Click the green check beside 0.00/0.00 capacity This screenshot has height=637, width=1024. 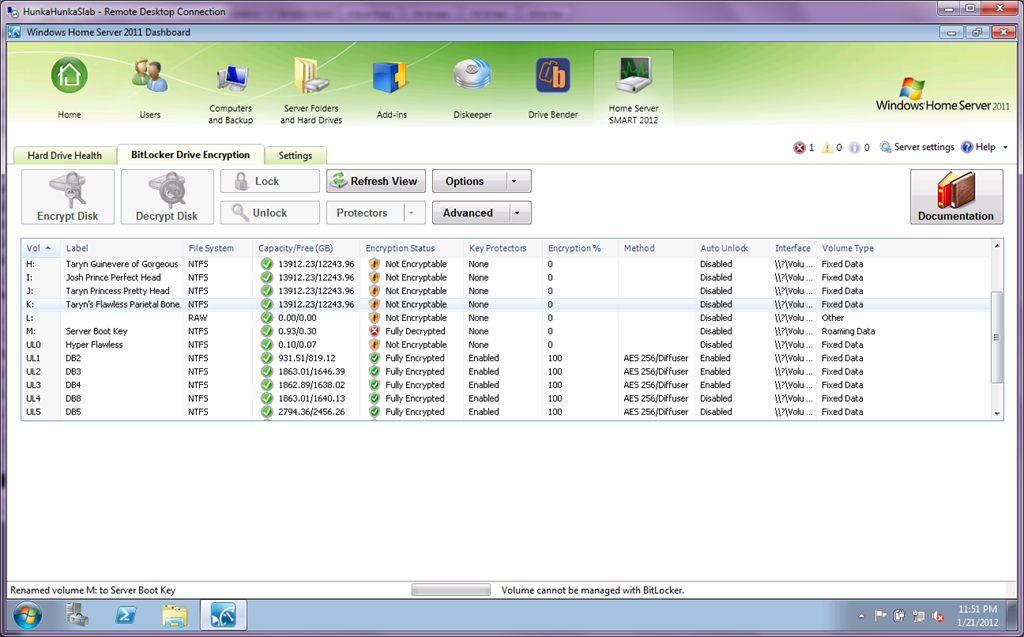pyautogui.click(x=266, y=318)
